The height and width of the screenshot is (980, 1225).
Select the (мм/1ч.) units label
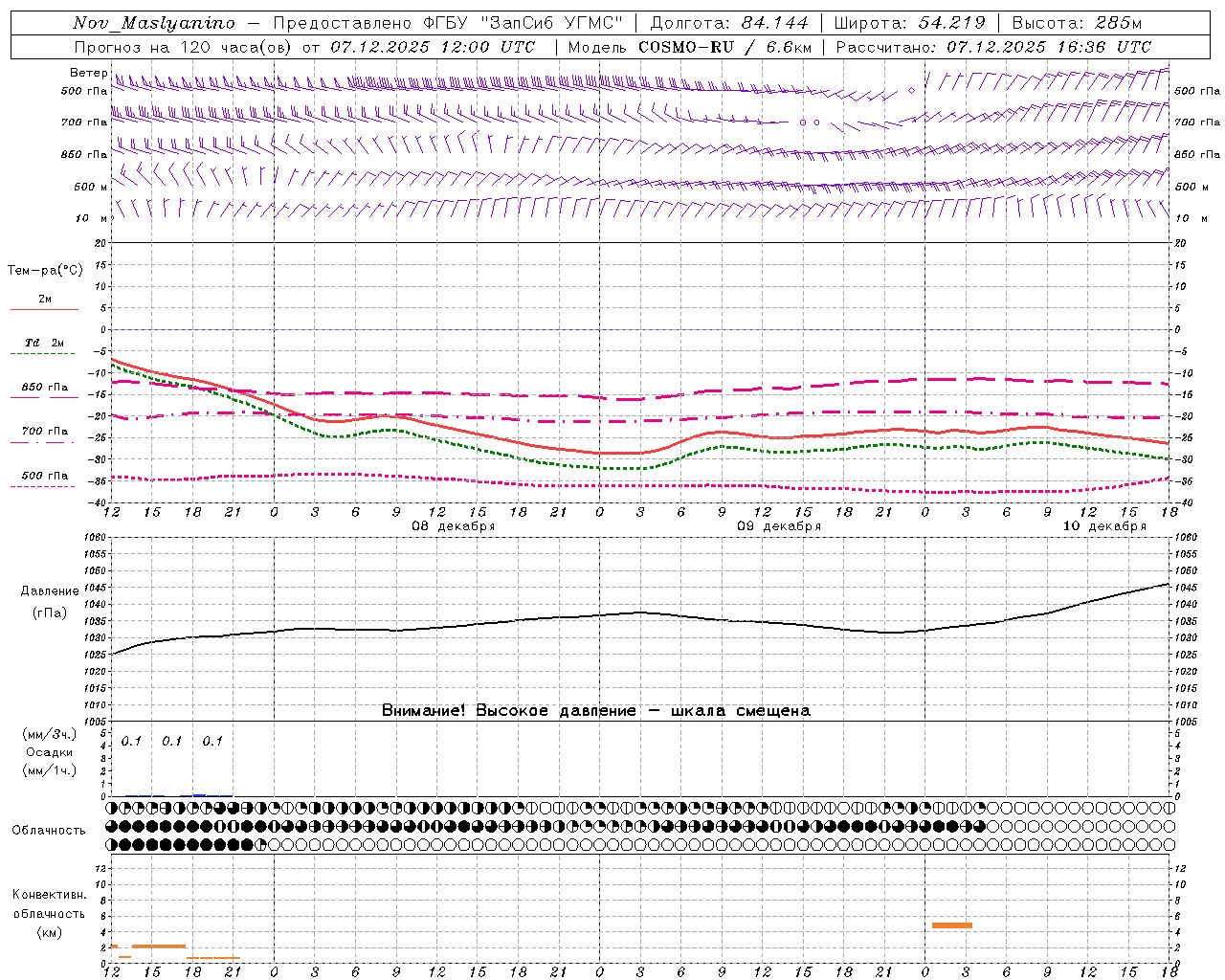click(x=49, y=770)
